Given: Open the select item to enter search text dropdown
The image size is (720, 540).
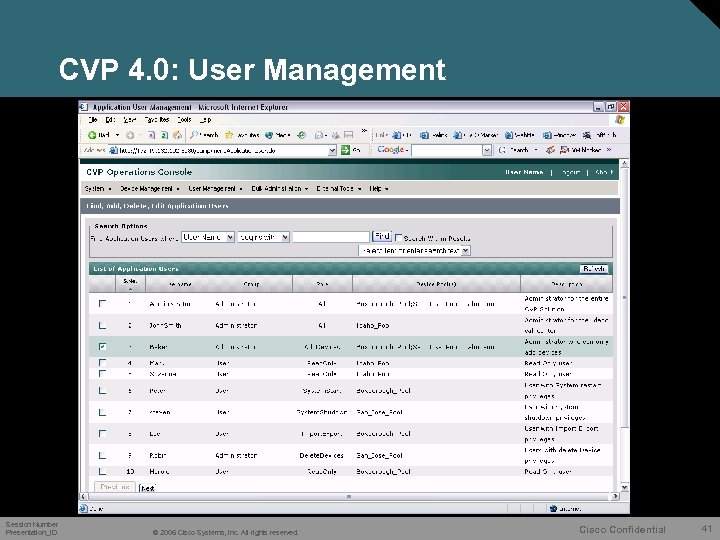Looking at the screenshot, I should pyautogui.click(x=414, y=251).
